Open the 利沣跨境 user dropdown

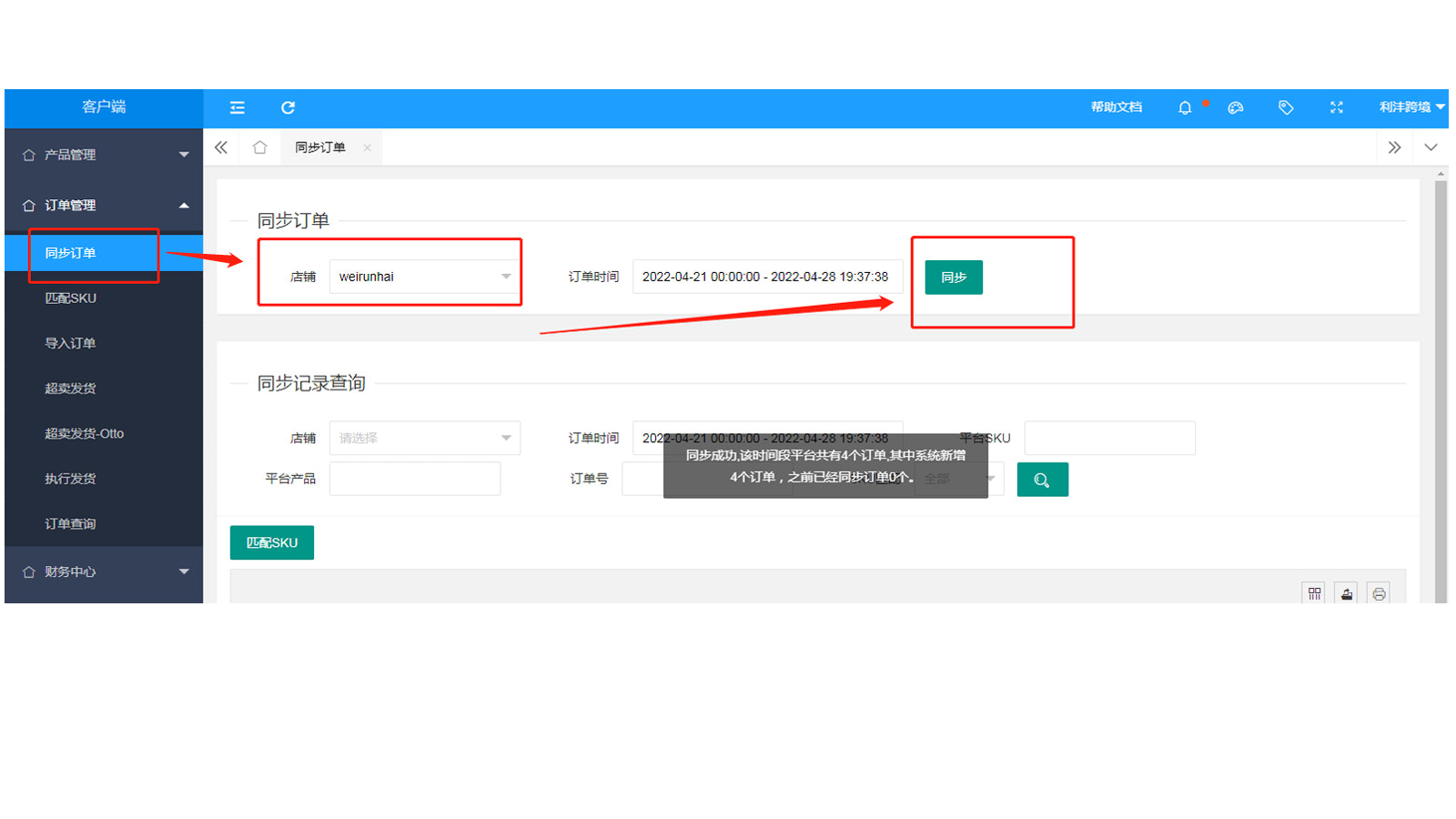click(x=1411, y=107)
